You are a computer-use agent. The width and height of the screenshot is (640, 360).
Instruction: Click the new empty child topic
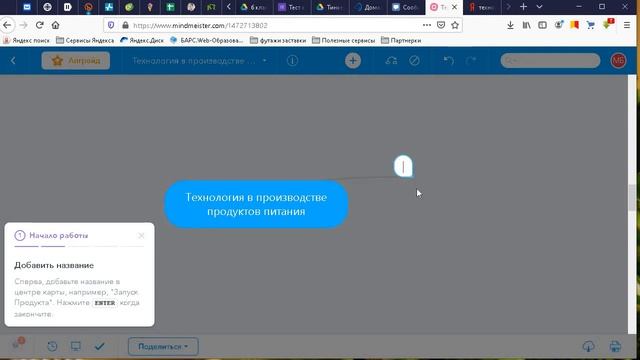403,166
